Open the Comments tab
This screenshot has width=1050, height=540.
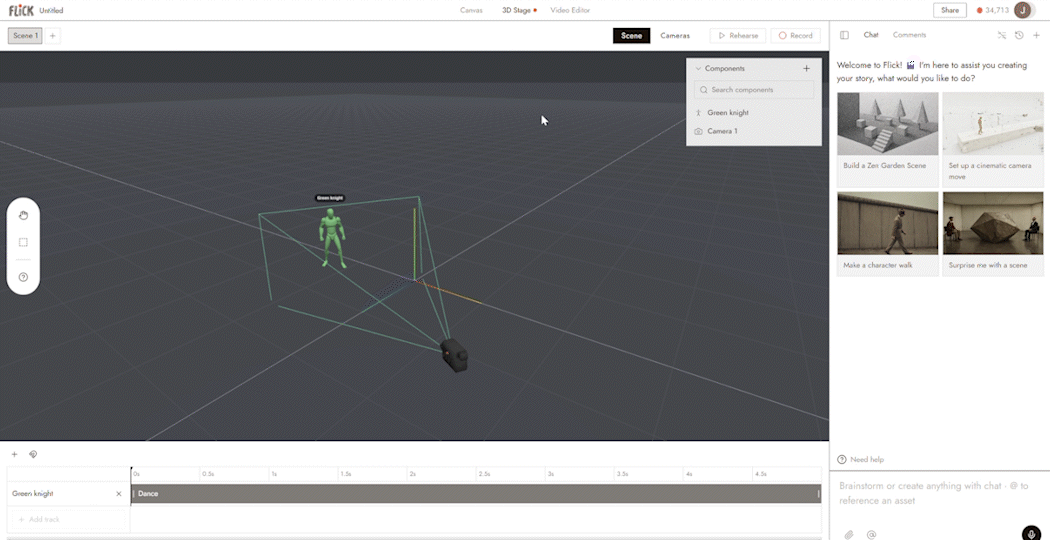pyautogui.click(x=909, y=35)
